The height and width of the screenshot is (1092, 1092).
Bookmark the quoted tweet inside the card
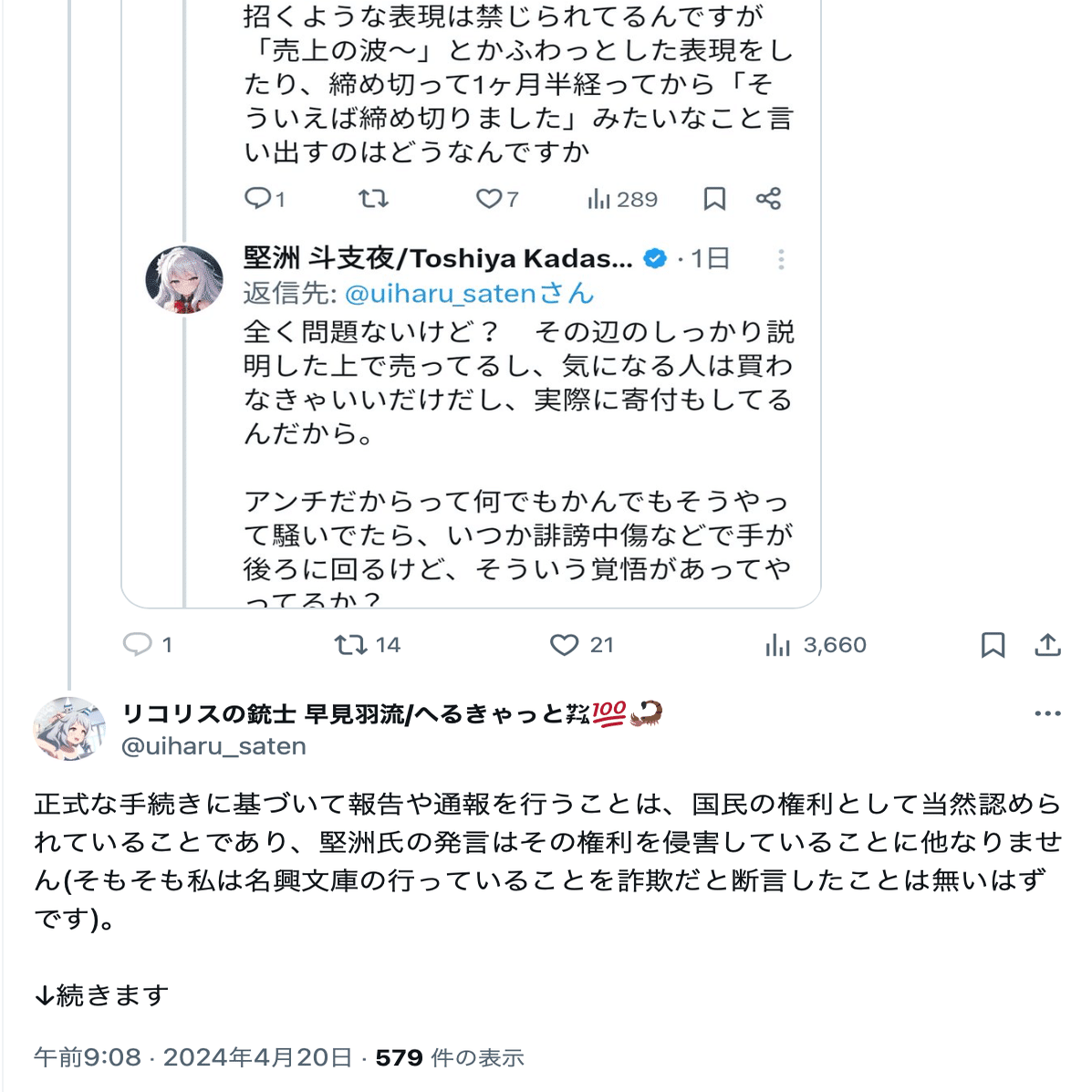(x=714, y=199)
